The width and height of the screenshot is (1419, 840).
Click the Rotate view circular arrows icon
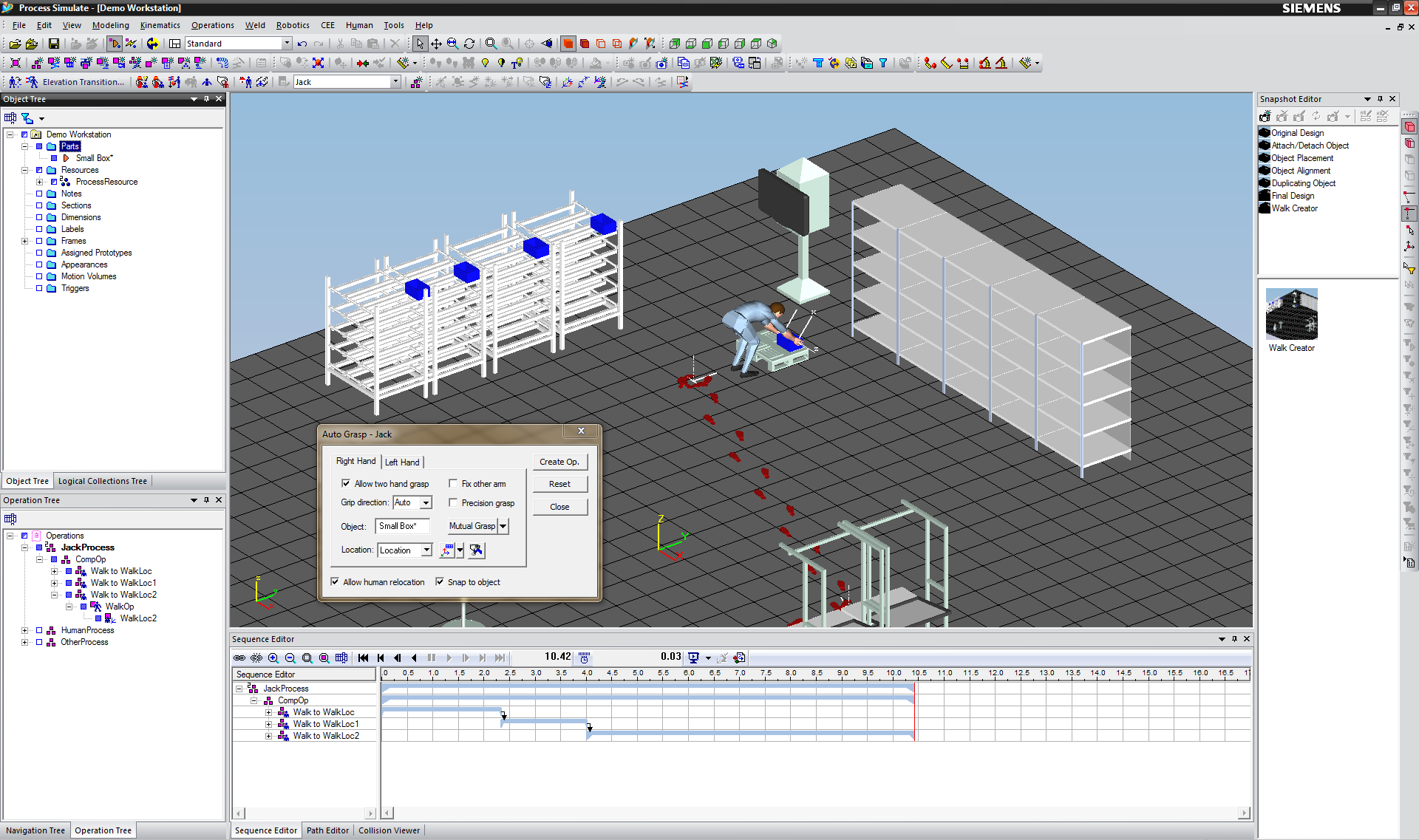tap(469, 44)
